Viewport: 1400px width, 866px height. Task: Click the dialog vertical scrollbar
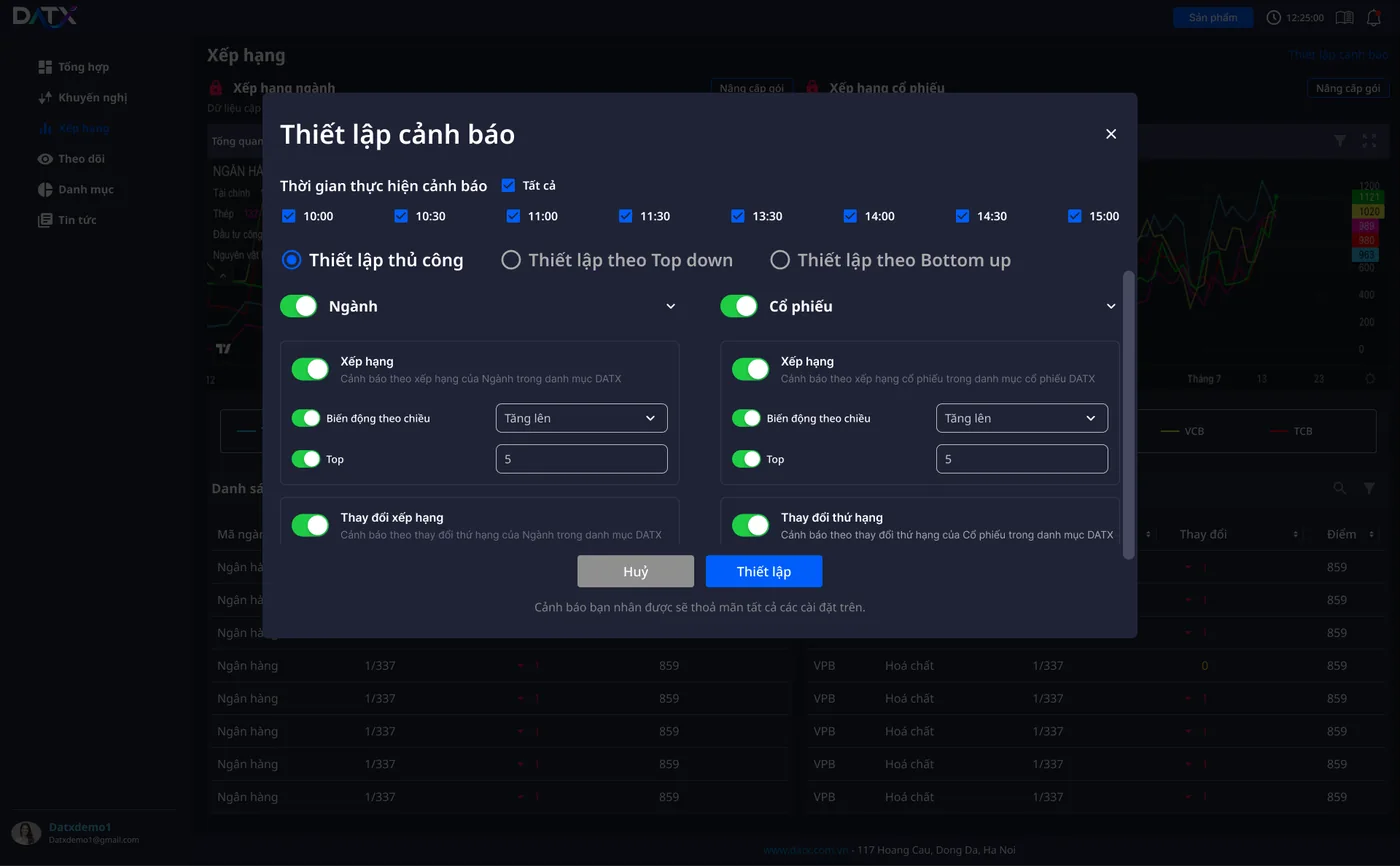click(1129, 414)
